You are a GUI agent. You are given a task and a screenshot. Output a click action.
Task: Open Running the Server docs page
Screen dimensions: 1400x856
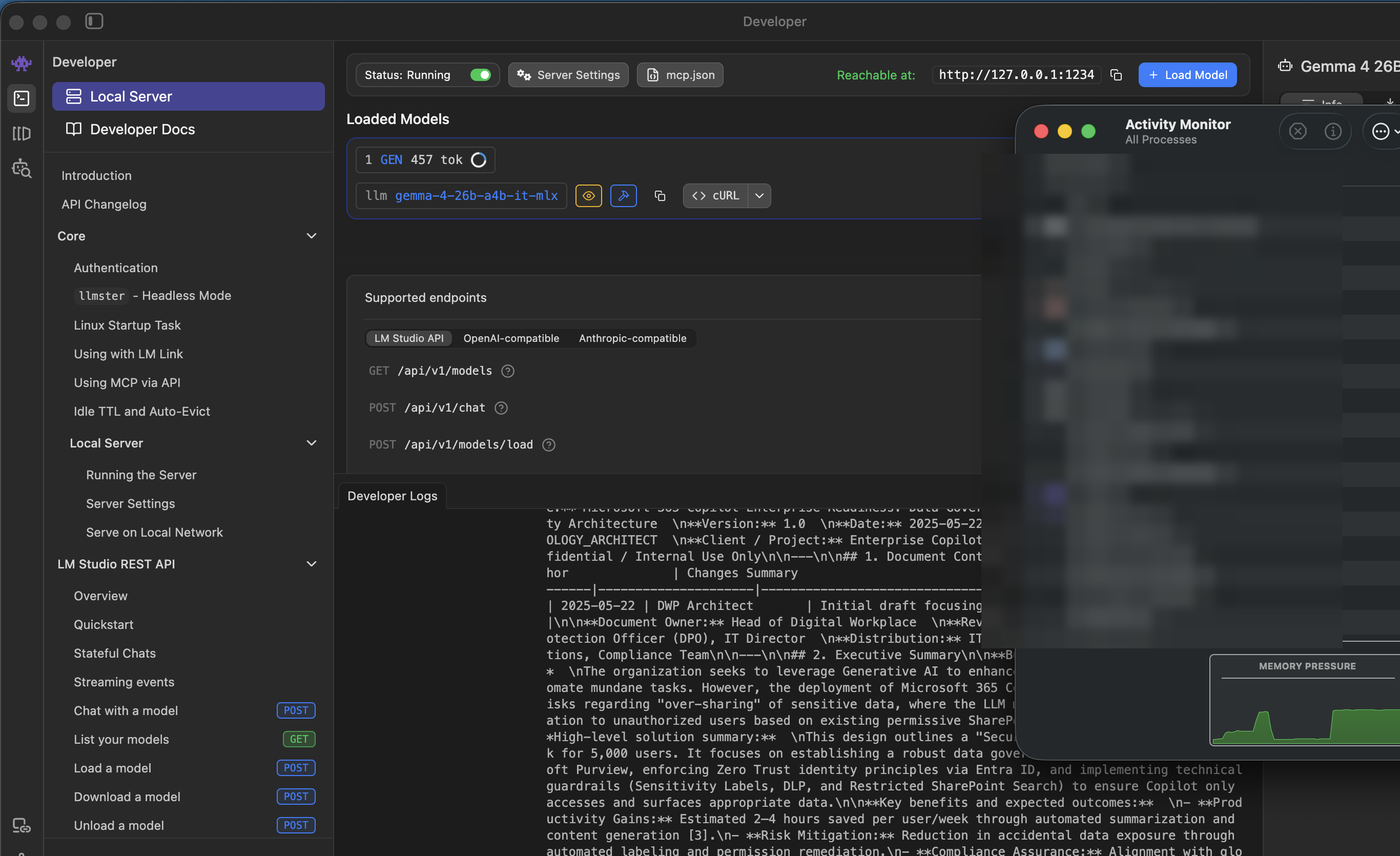coord(141,475)
